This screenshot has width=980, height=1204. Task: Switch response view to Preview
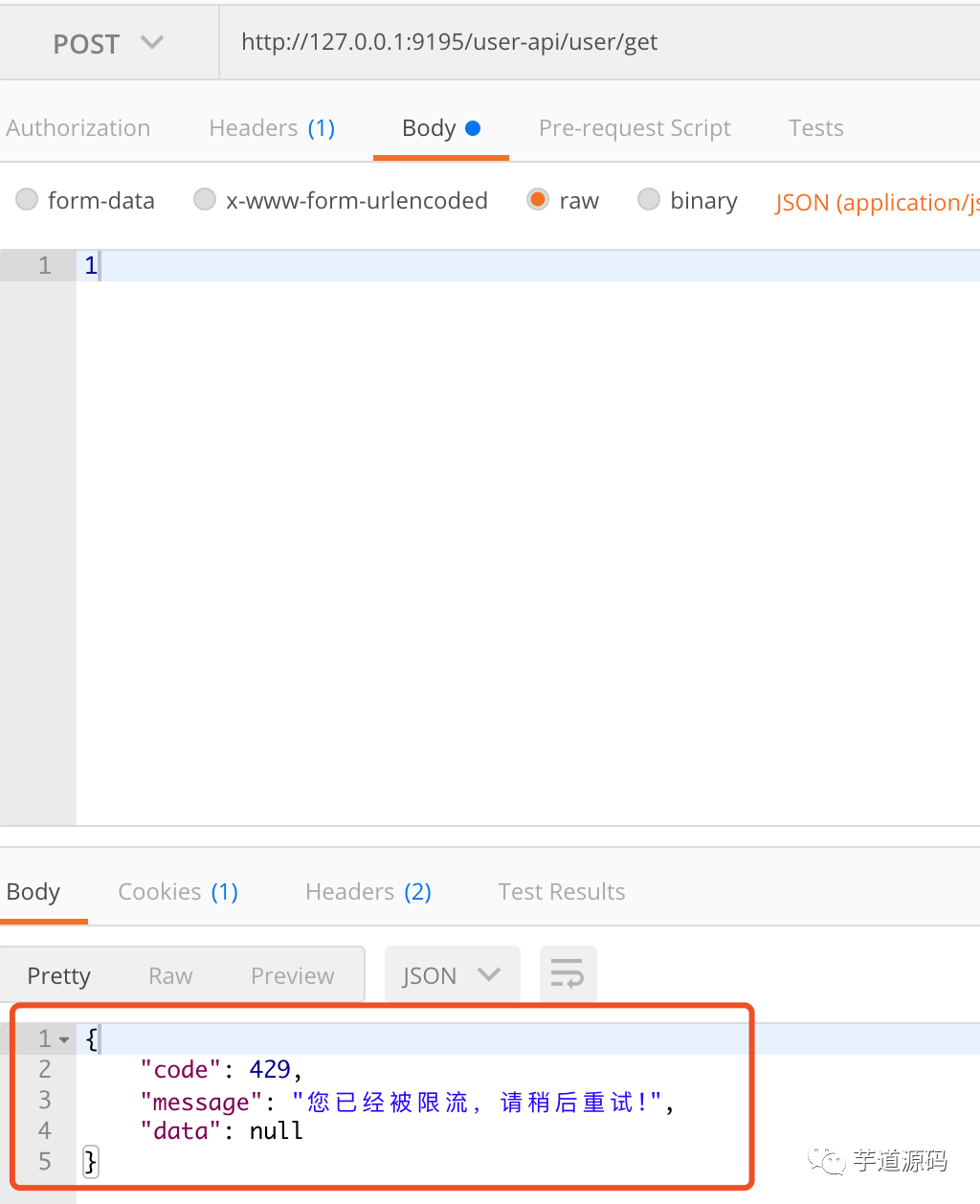click(292, 975)
